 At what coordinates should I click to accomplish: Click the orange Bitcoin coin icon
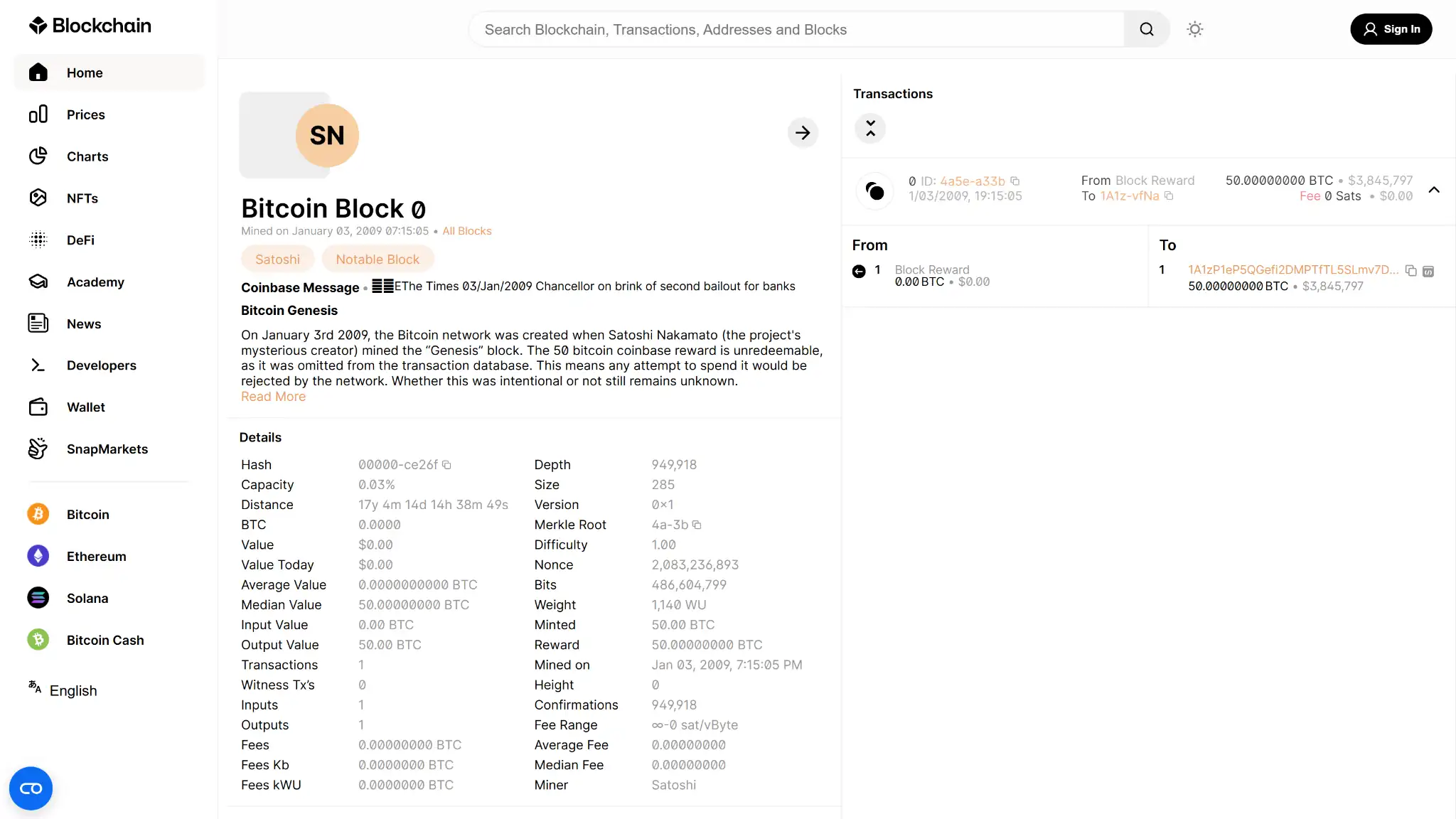point(38,514)
